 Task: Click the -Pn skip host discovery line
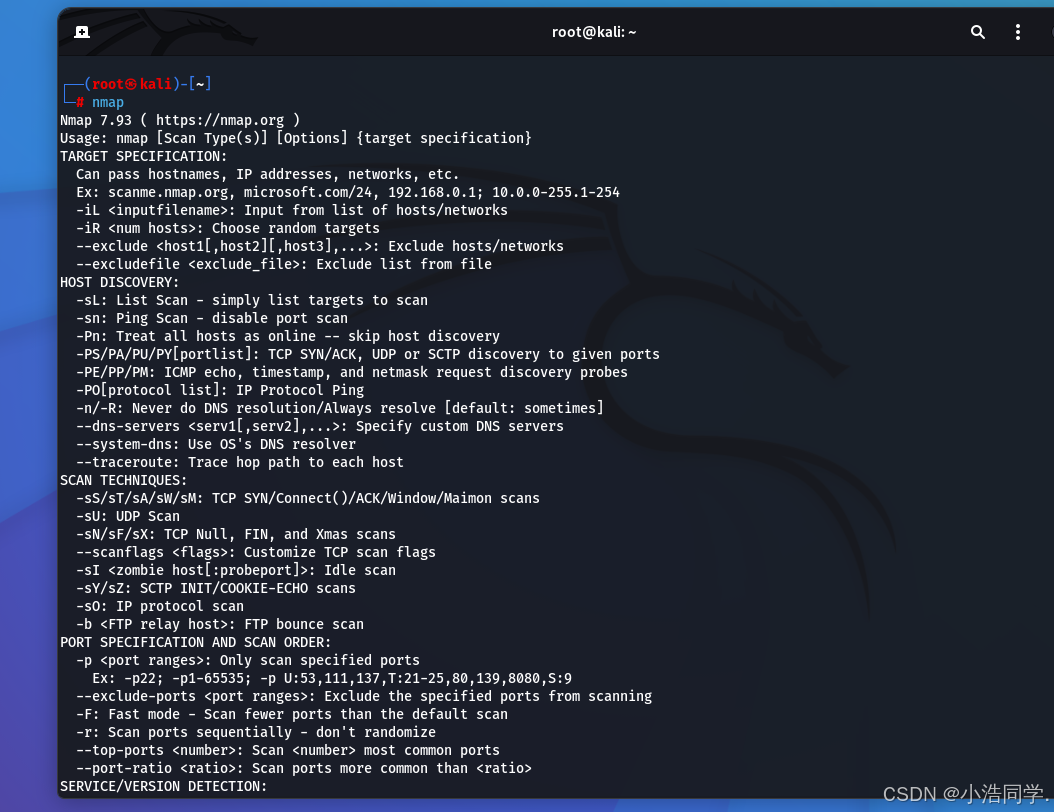288,337
